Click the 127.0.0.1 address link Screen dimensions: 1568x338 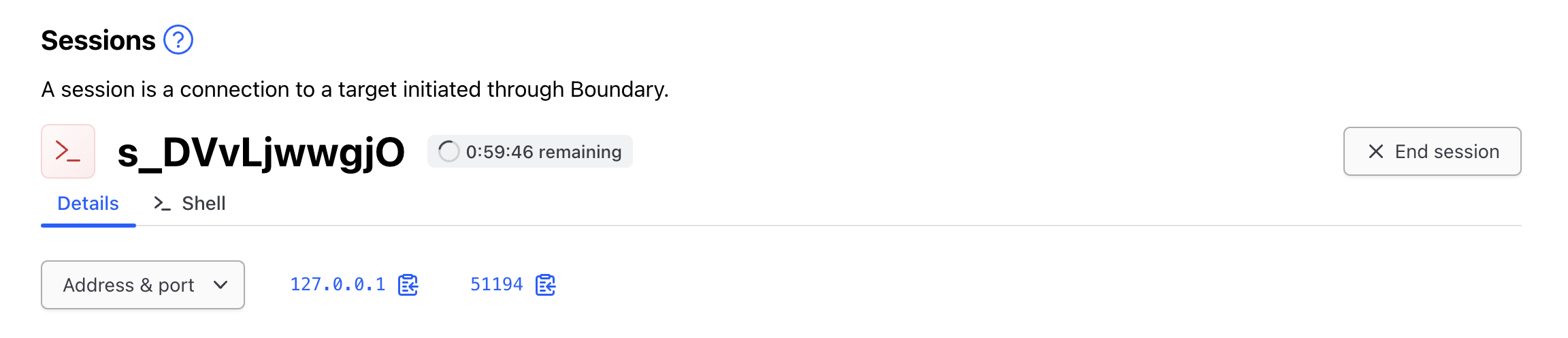tap(338, 284)
